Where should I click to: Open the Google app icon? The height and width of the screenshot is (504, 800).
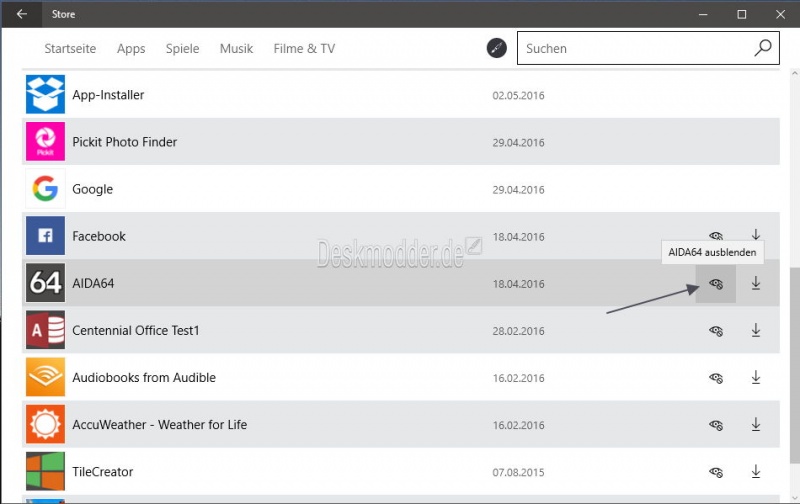pyautogui.click(x=45, y=189)
